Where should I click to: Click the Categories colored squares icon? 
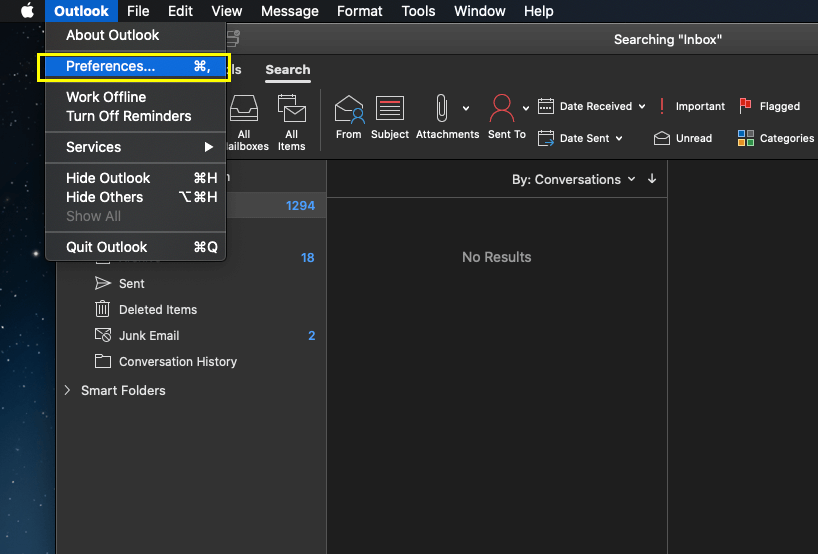coord(745,138)
